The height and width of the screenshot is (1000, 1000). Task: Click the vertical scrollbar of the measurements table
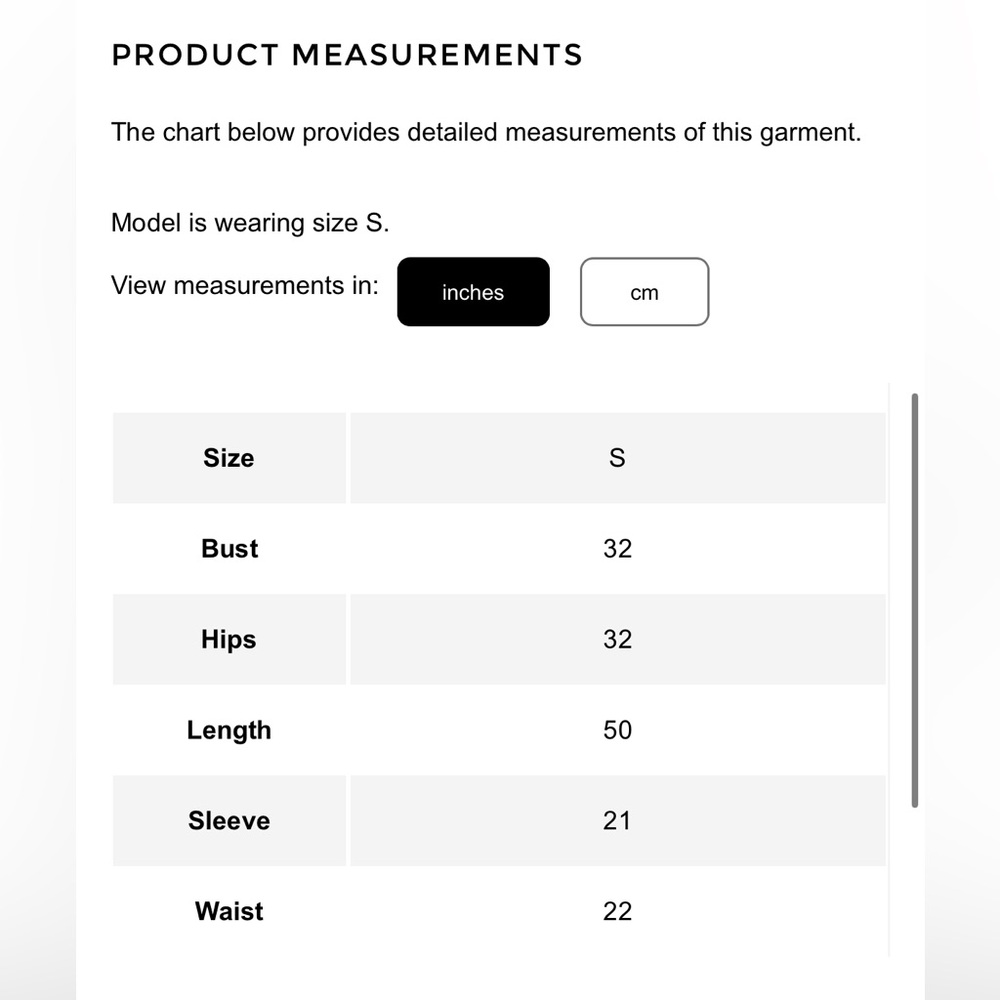(915, 600)
